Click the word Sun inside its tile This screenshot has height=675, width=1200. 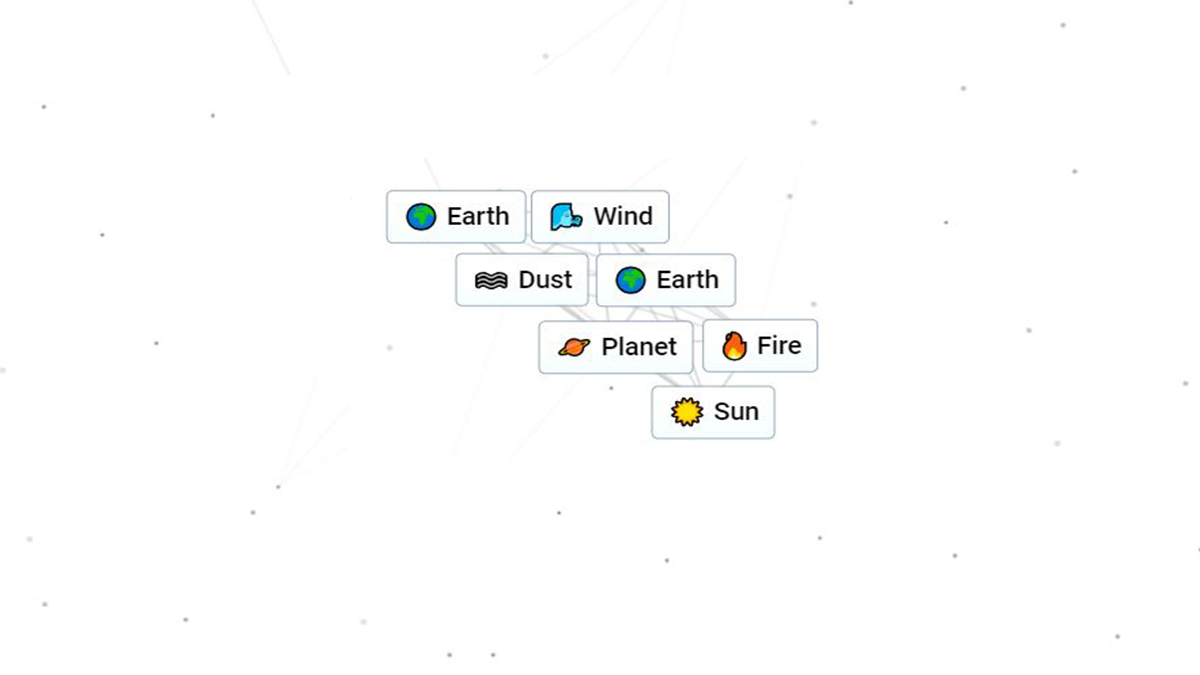tap(737, 411)
